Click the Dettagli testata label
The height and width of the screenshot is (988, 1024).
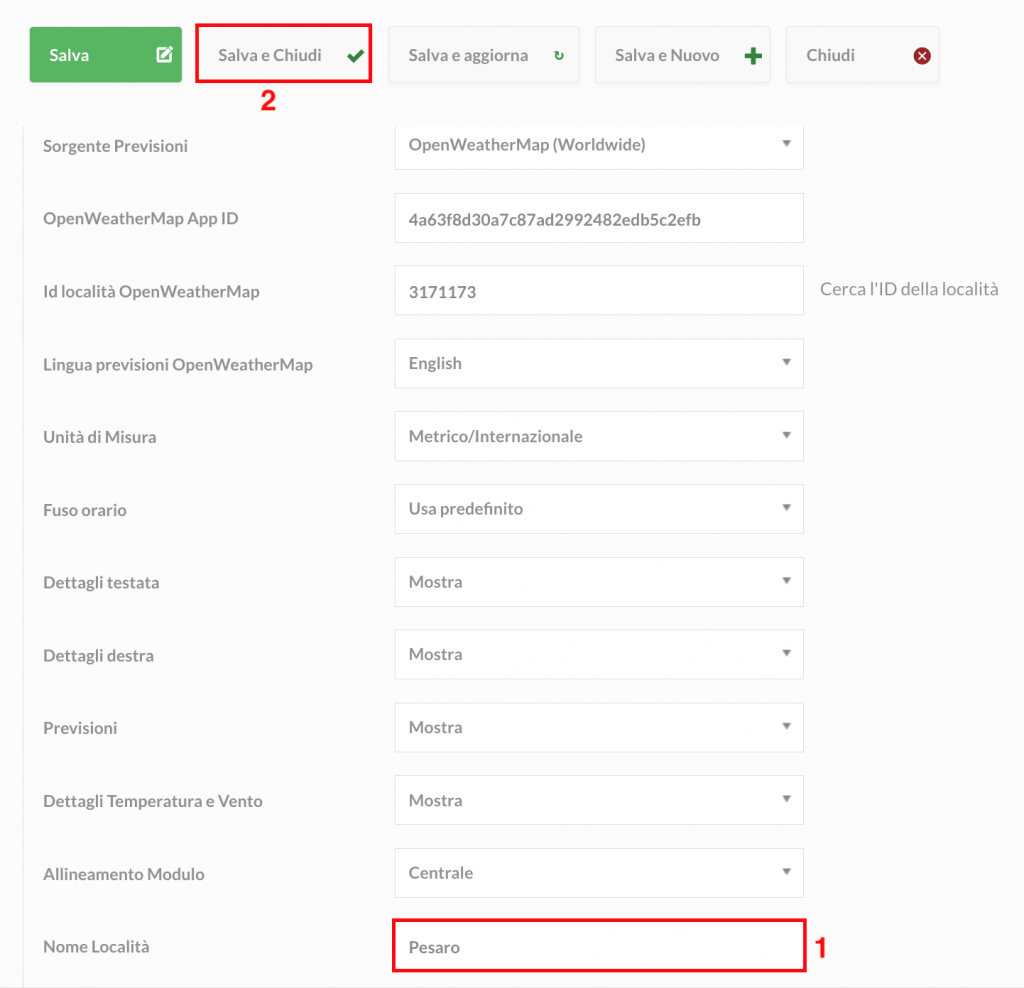click(x=101, y=582)
